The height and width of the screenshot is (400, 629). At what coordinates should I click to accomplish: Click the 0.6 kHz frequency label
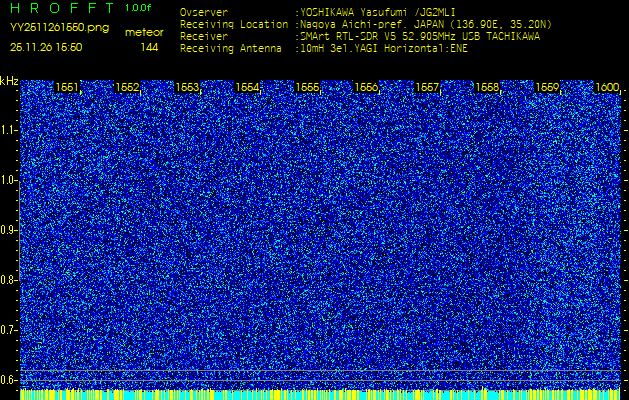(x=7, y=380)
